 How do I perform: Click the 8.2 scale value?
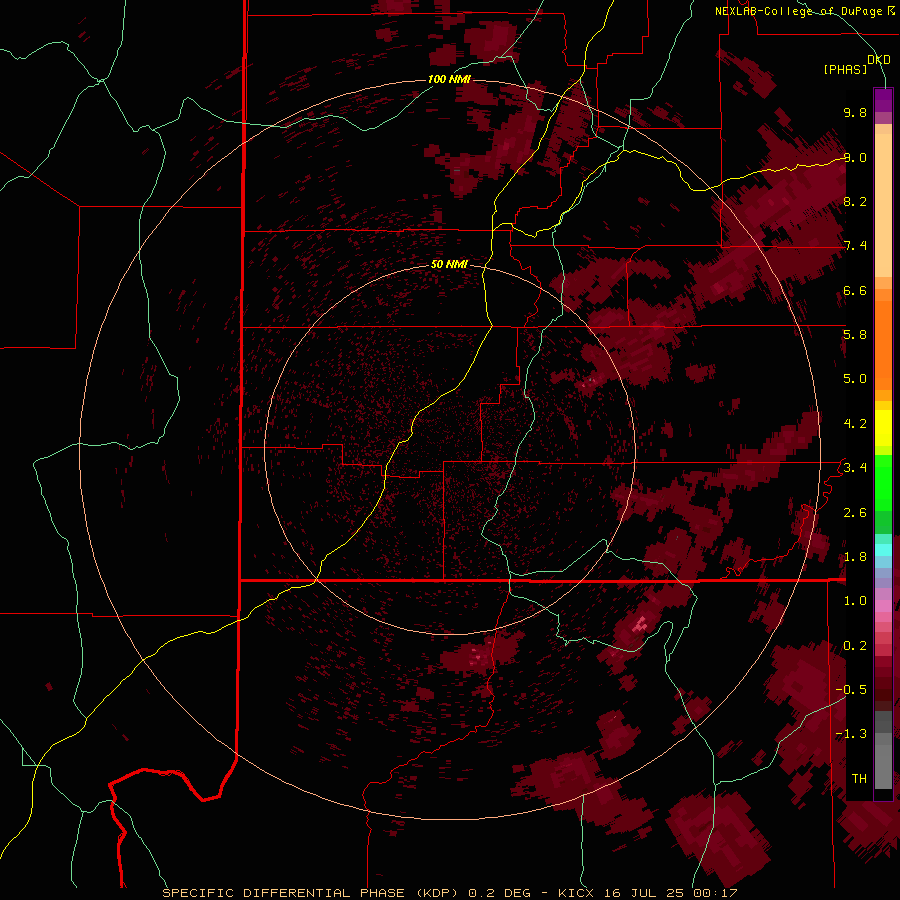(x=855, y=201)
